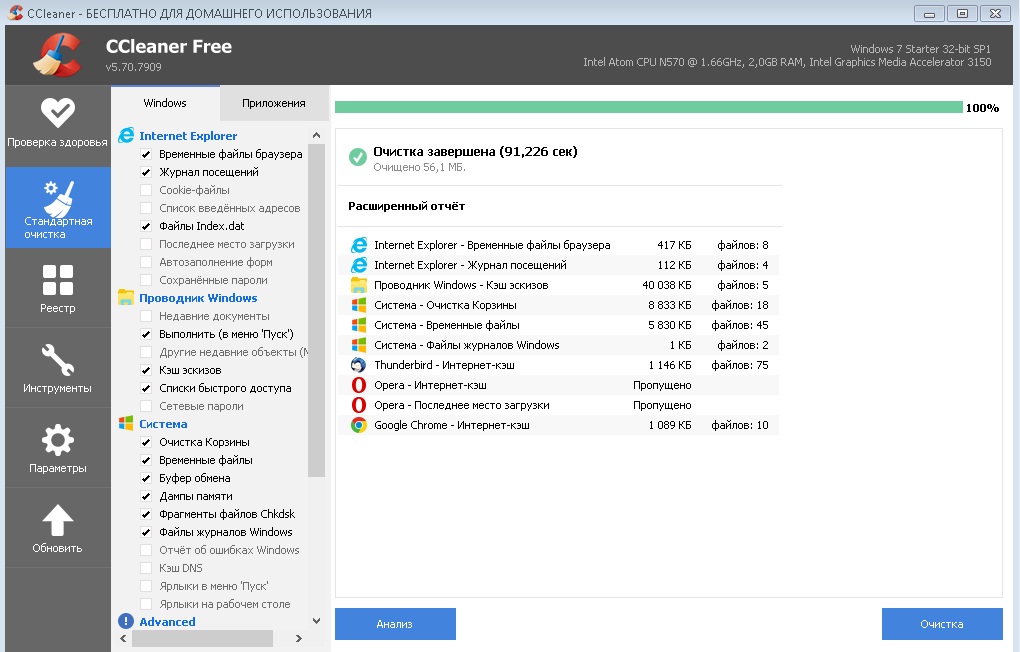Click the horizontal scrollbar thumb under the tree
This screenshot has width=1020, height=652.
[x=202, y=638]
